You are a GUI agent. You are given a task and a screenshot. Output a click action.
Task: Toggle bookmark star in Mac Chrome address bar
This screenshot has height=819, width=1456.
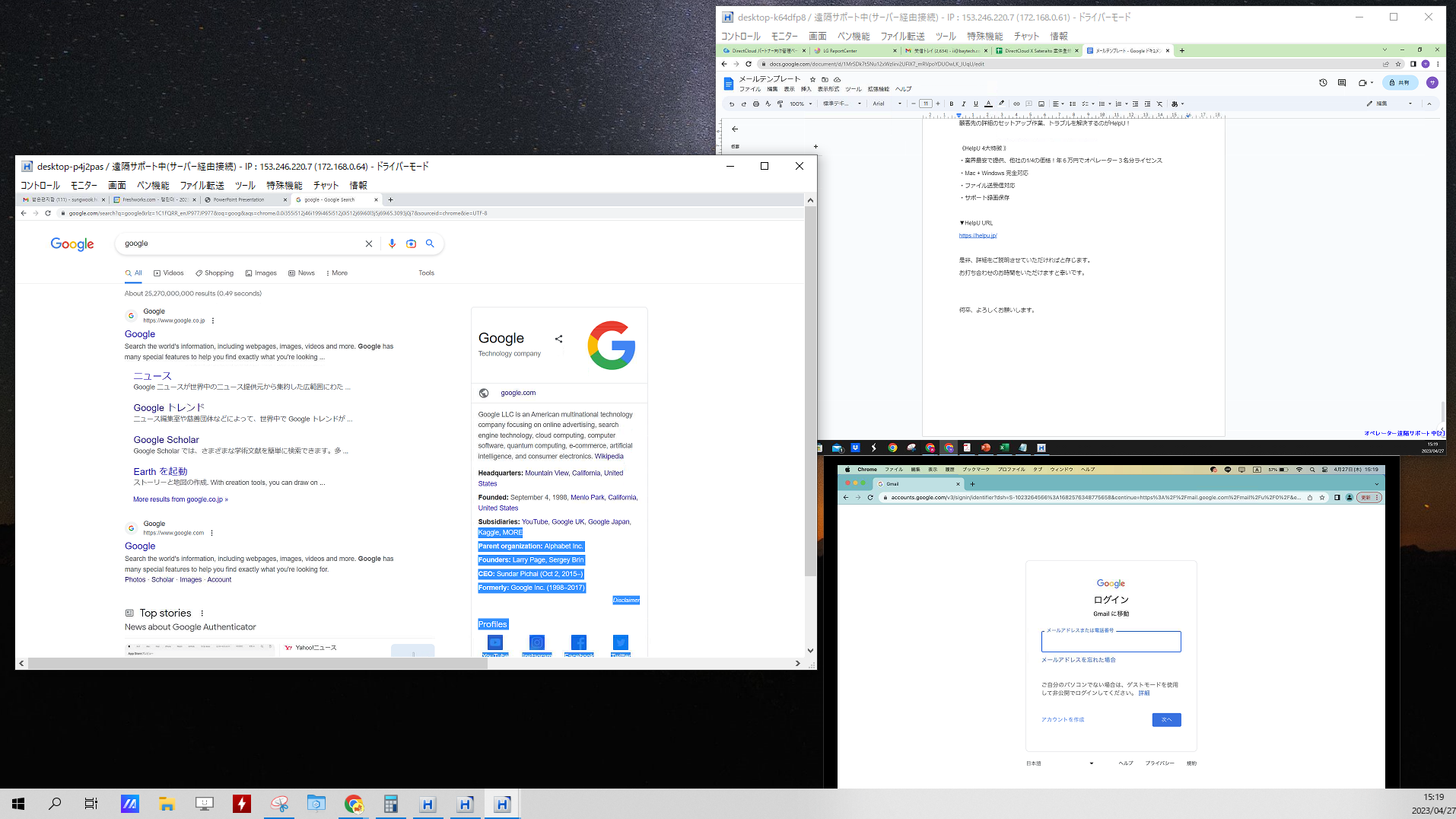coord(1322,498)
